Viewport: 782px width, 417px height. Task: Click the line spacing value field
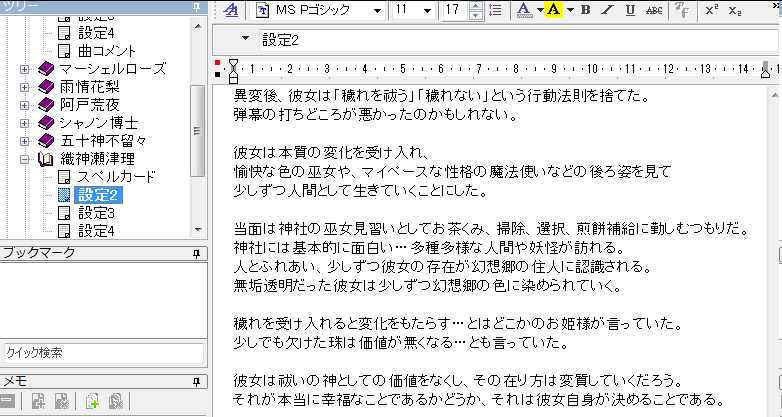(x=457, y=10)
